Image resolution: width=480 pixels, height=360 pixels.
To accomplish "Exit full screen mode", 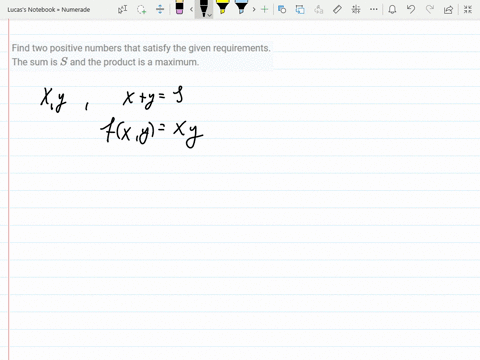I will (468, 9).
